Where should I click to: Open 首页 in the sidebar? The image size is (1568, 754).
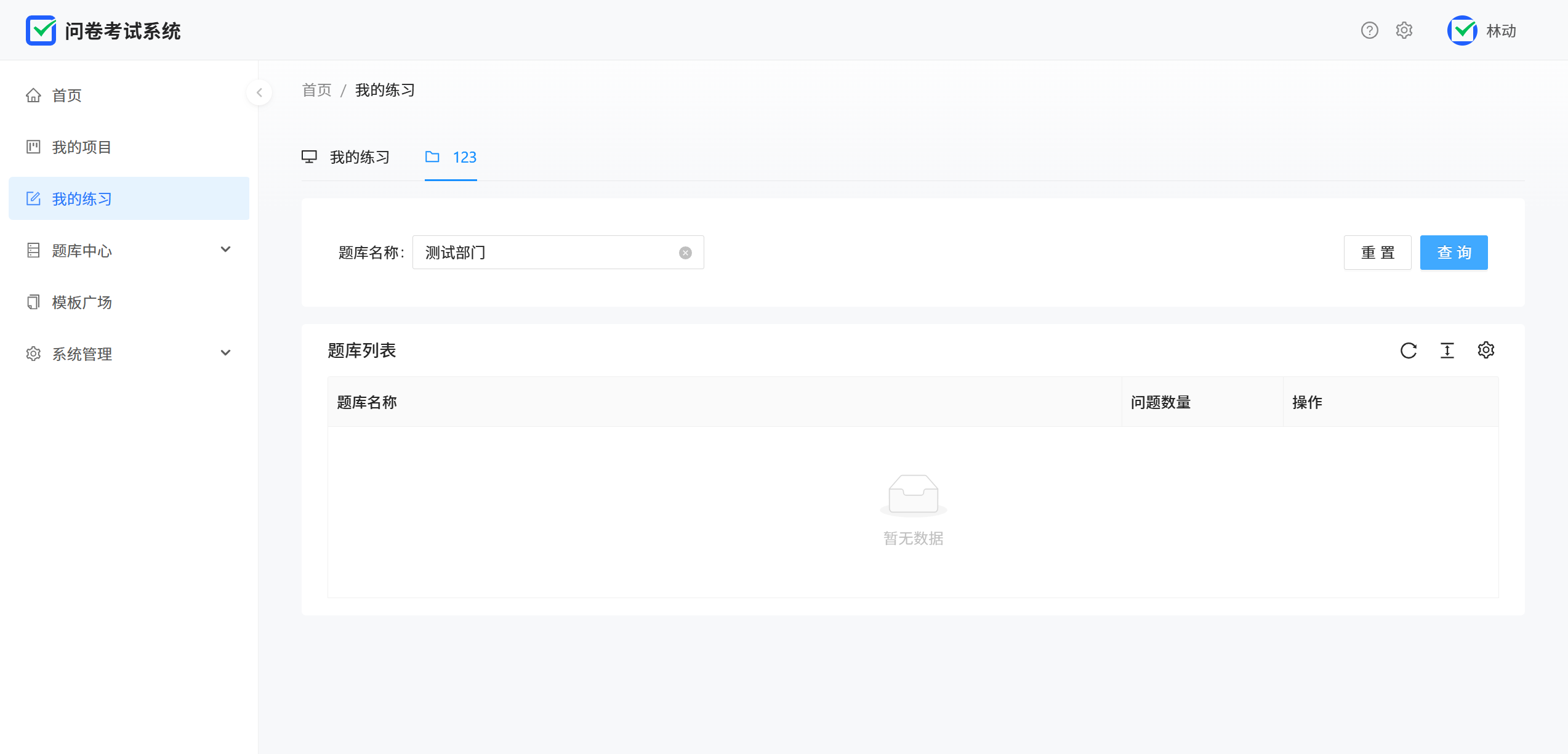(x=66, y=95)
